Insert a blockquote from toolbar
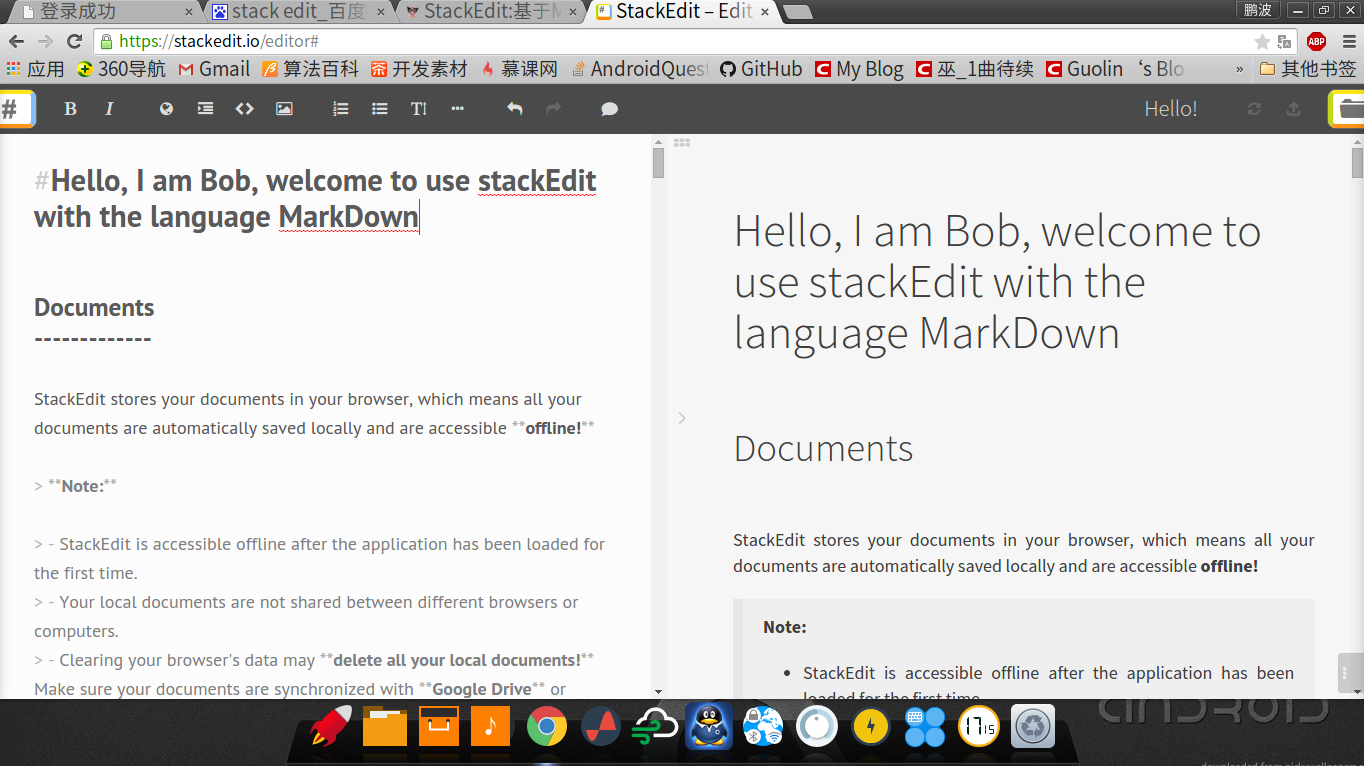This screenshot has width=1364, height=766. click(x=205, y=109)
